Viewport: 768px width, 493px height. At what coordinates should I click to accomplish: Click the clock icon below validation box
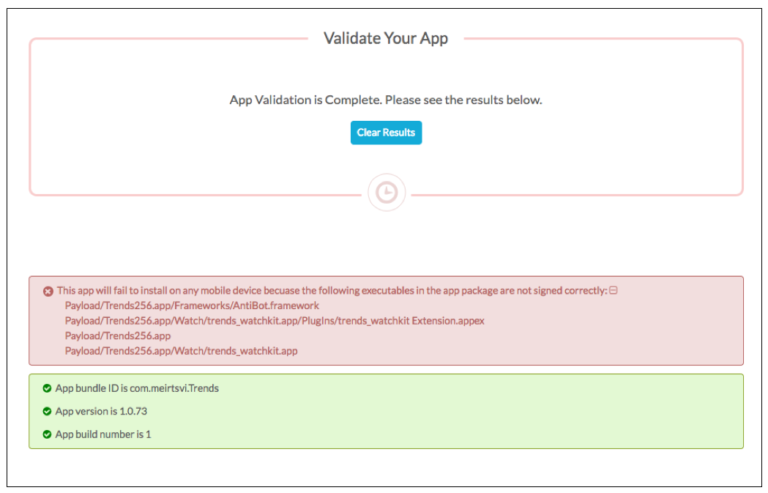pyautogui.click(x=386, y=192)
